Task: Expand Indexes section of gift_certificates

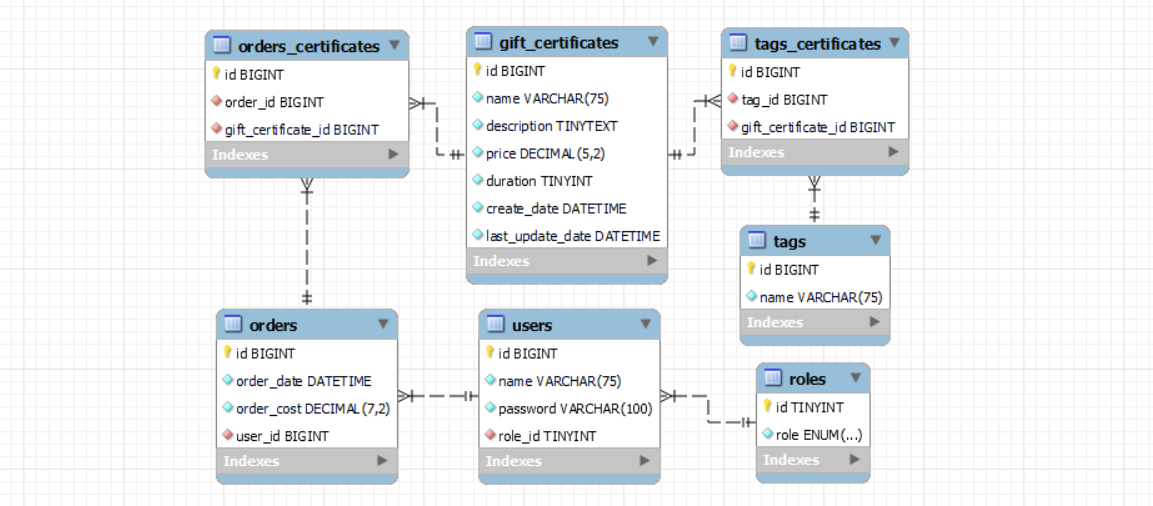Action: coord(652,260)
